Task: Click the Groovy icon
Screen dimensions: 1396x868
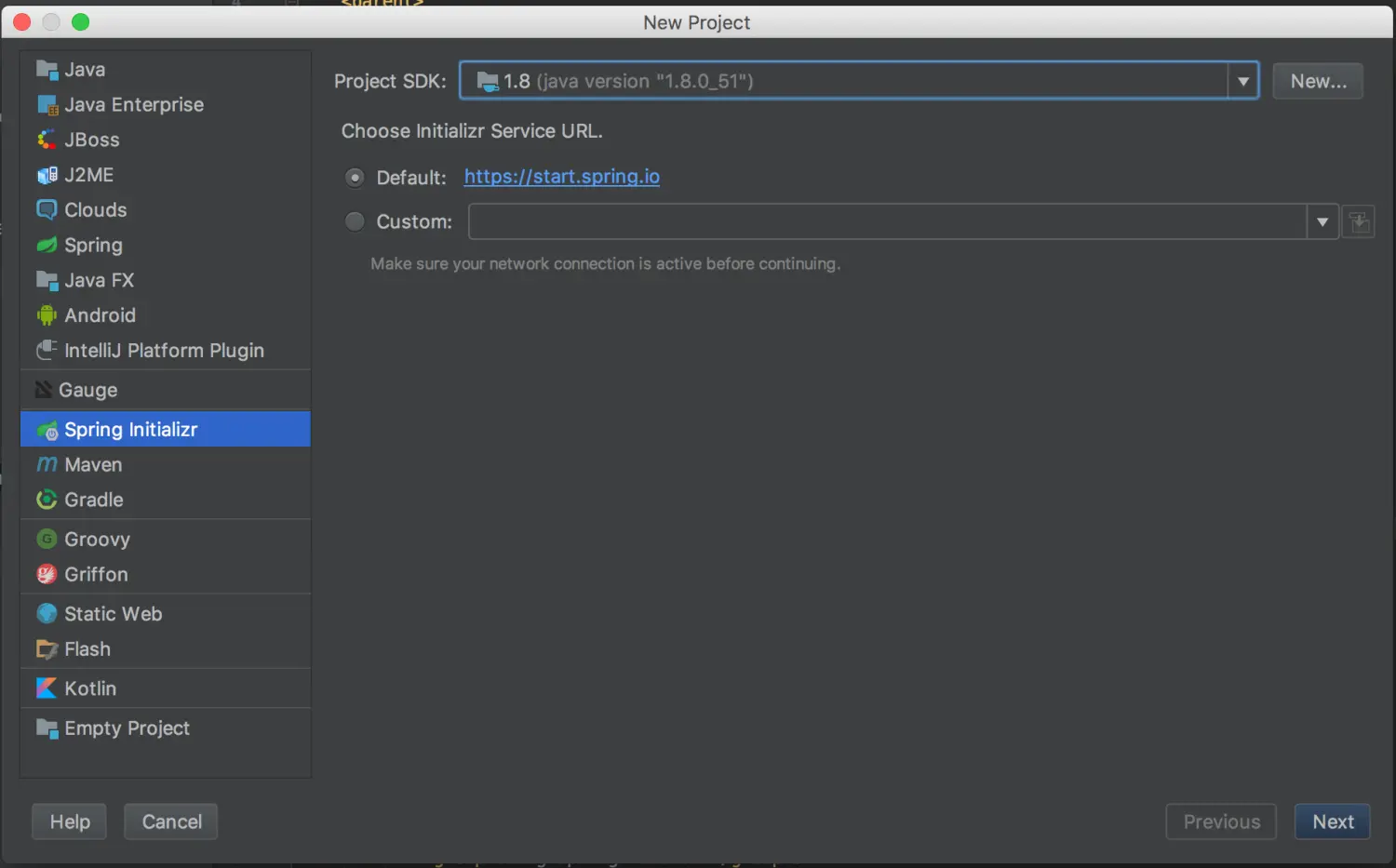Action: (47, 540)
